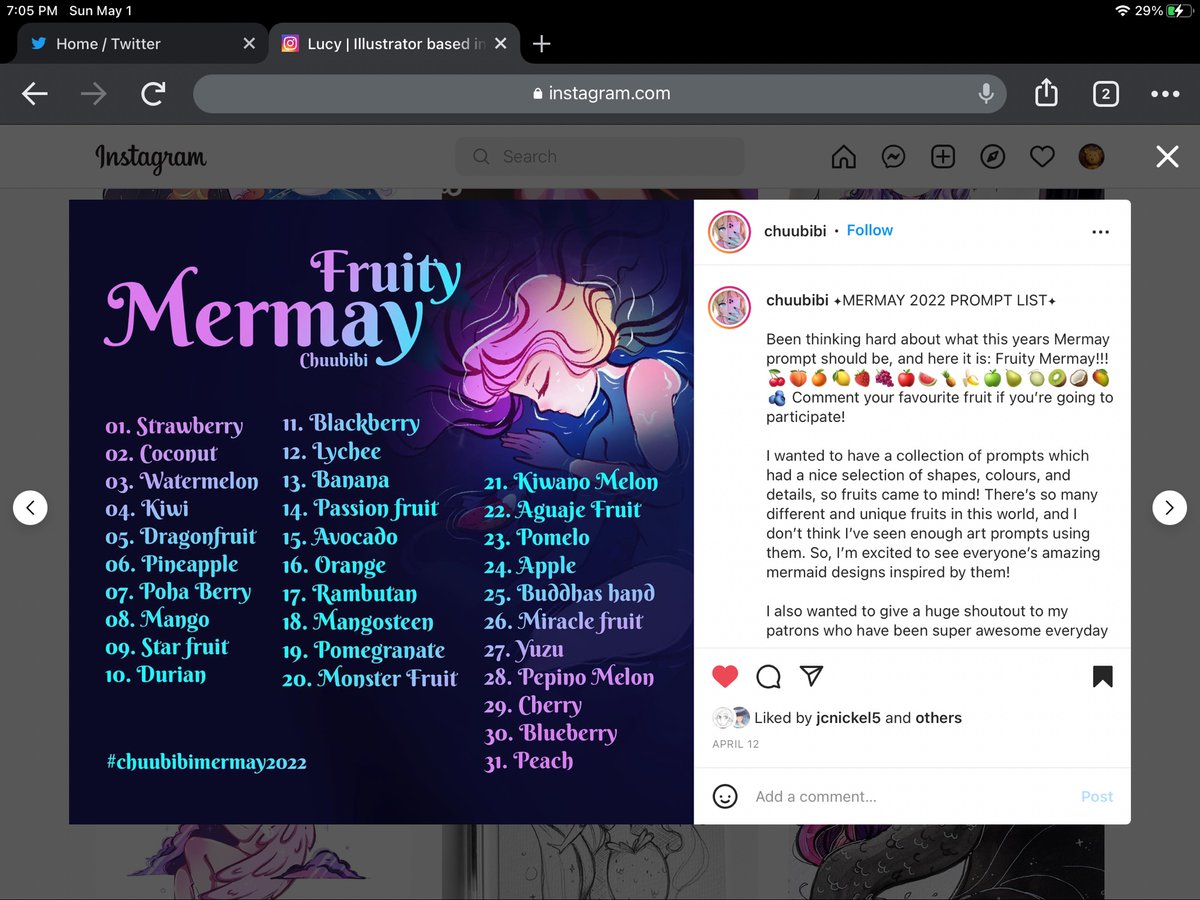The width and height of the screenshot is (1200, 900).
Task: Click the Fruity Mermay prompt image
Action: [381, 512]
